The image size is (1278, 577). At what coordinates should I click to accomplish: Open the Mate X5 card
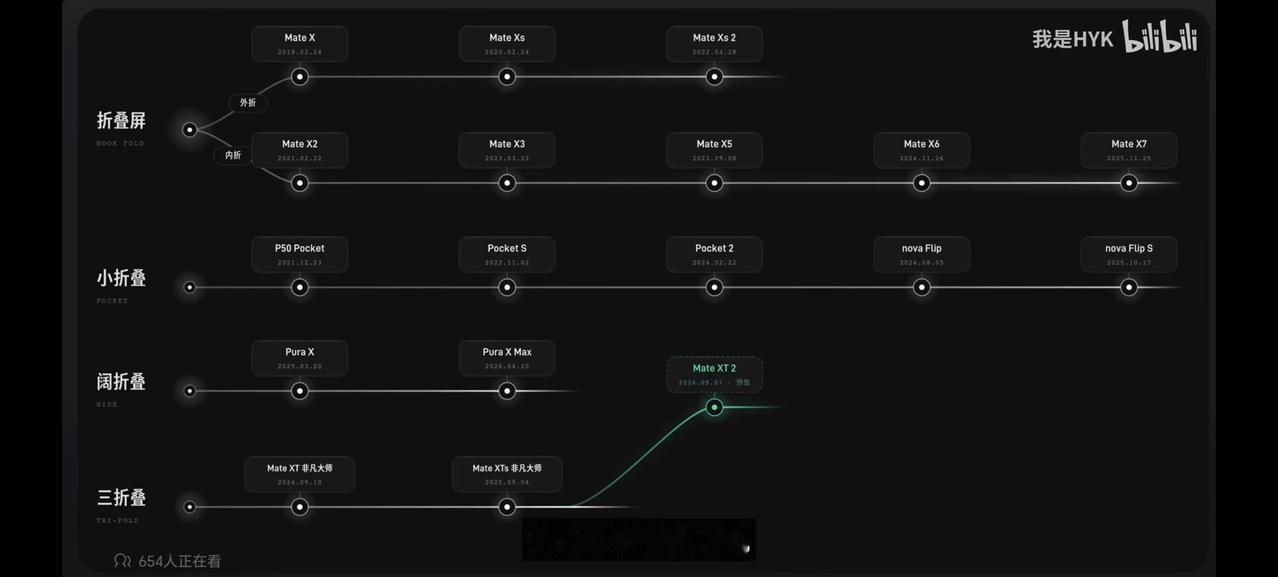pos(714,150)
